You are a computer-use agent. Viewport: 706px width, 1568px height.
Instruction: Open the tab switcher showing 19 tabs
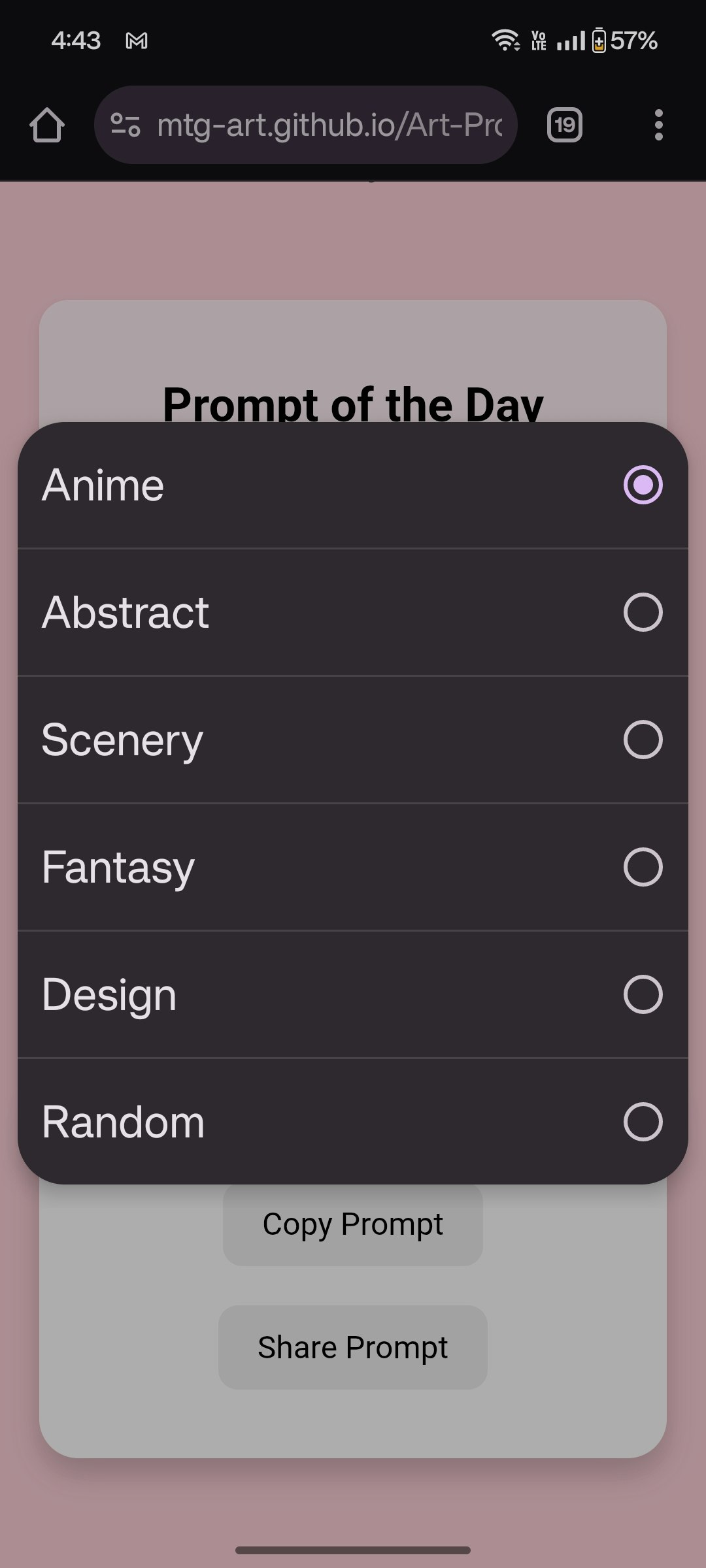coord(565,125)
